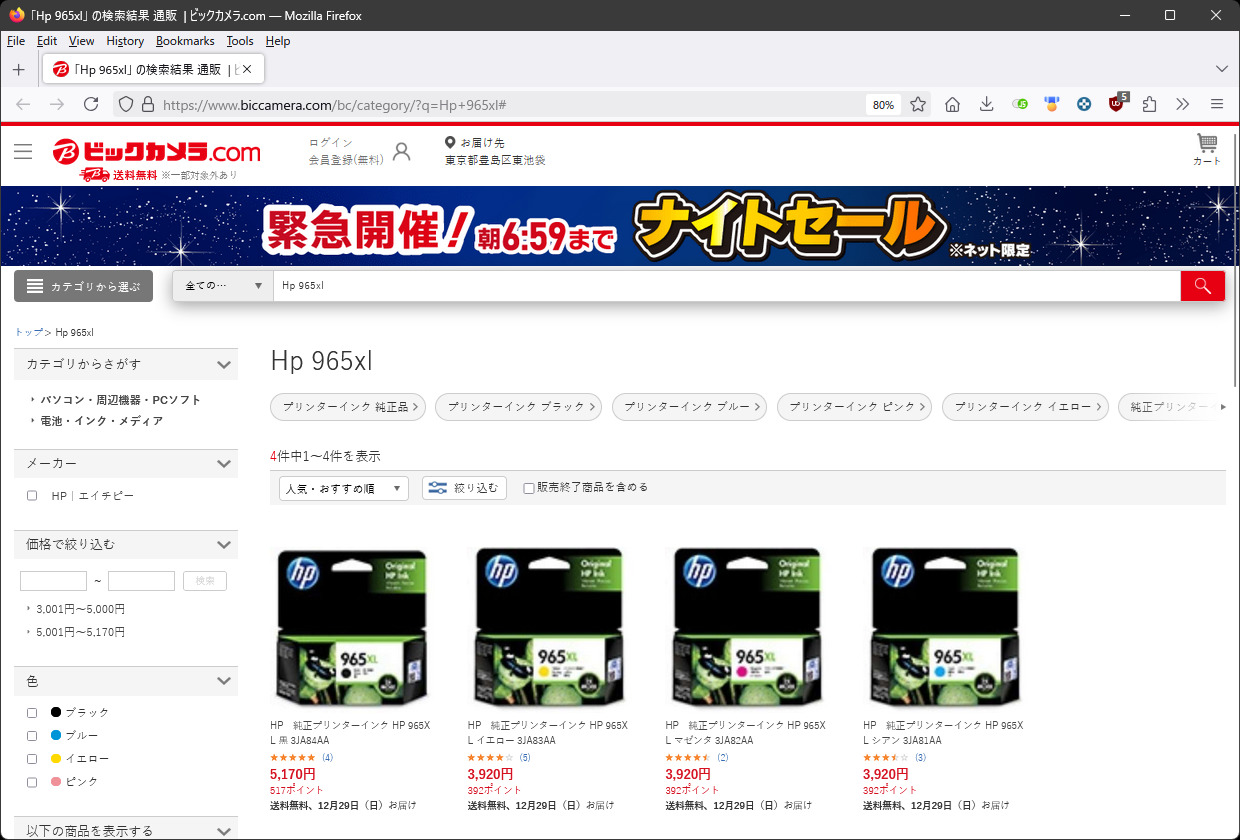
Task: Check the HP maker filter checkbox
Action: point(32,496)
